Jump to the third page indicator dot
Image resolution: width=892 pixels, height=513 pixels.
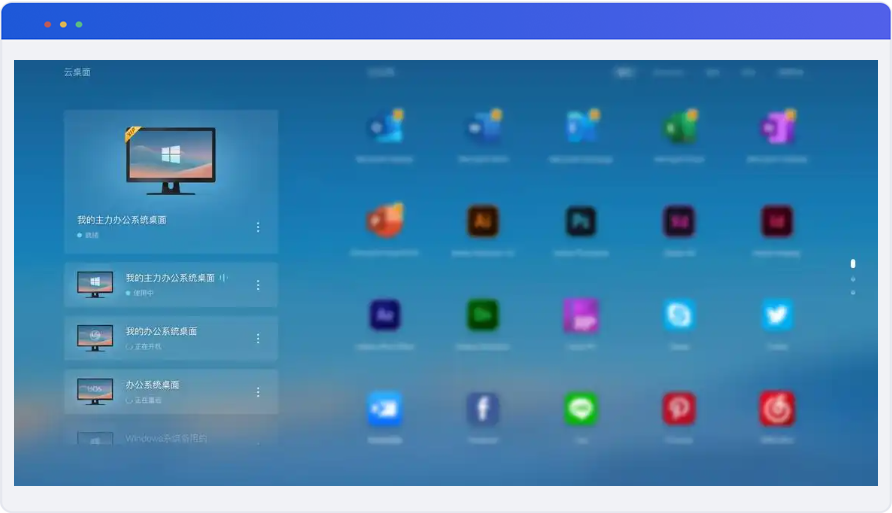[x=853, y=293]
